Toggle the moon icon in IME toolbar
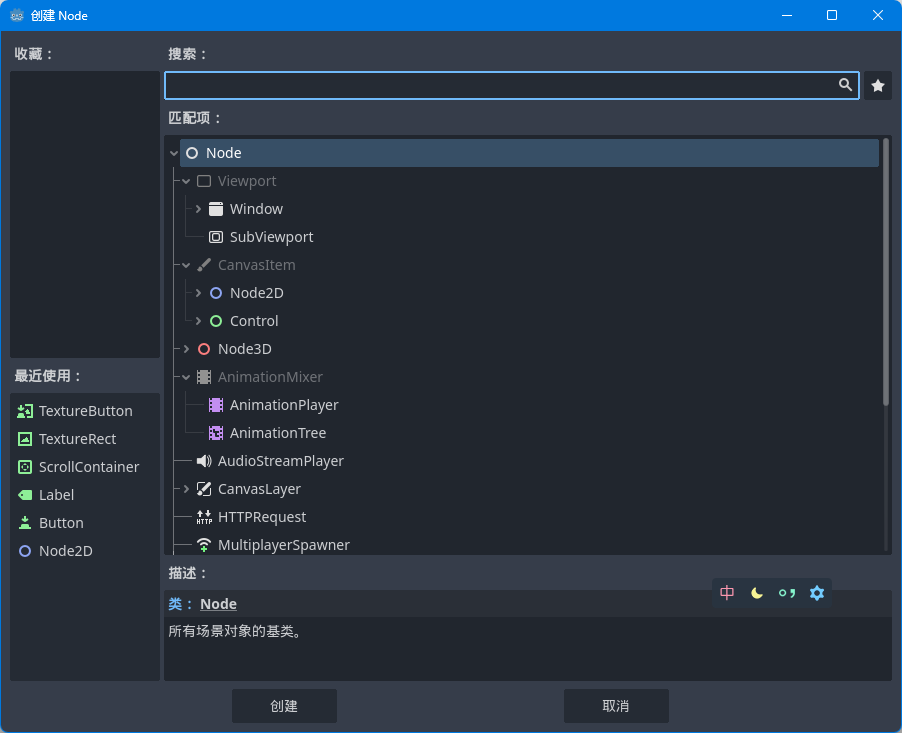 pos(757,593)
